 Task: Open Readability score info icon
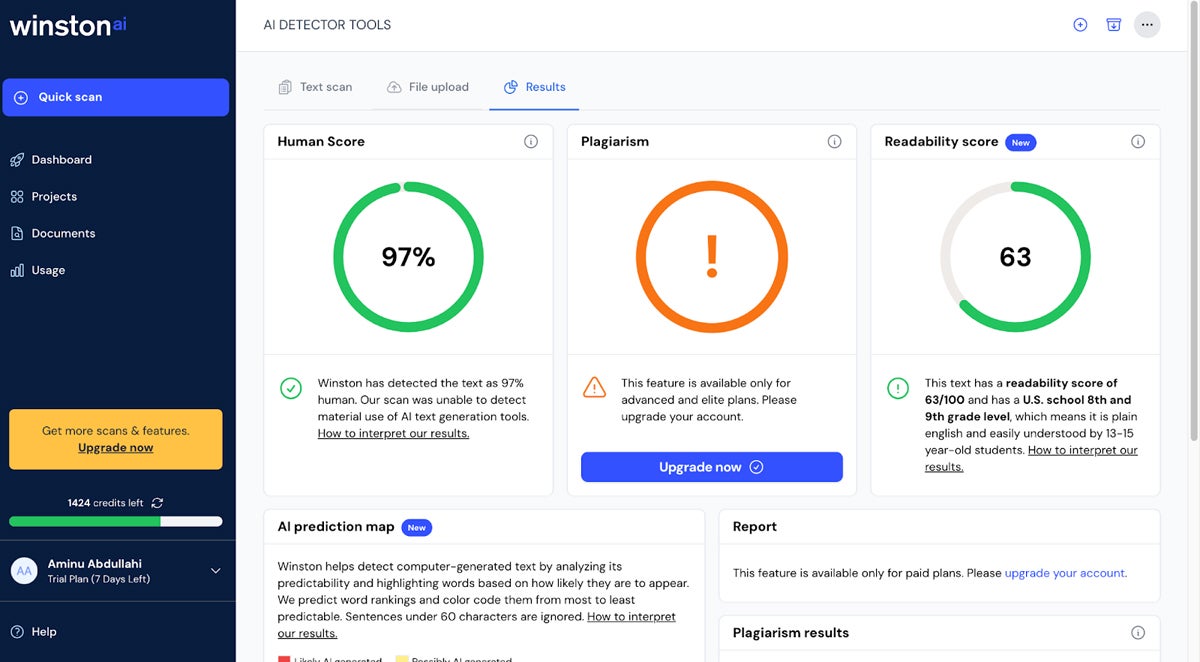tap(1138, 142)
